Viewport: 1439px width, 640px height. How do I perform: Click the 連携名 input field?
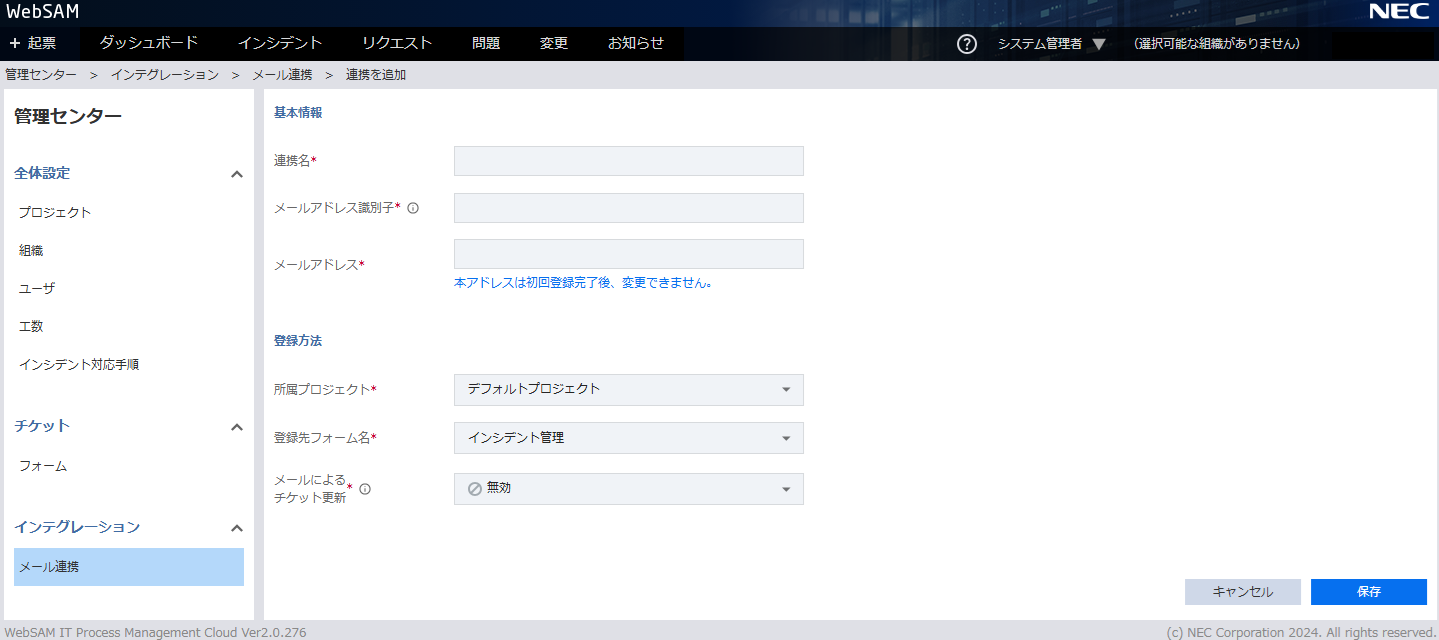click(x=628, y=161)
